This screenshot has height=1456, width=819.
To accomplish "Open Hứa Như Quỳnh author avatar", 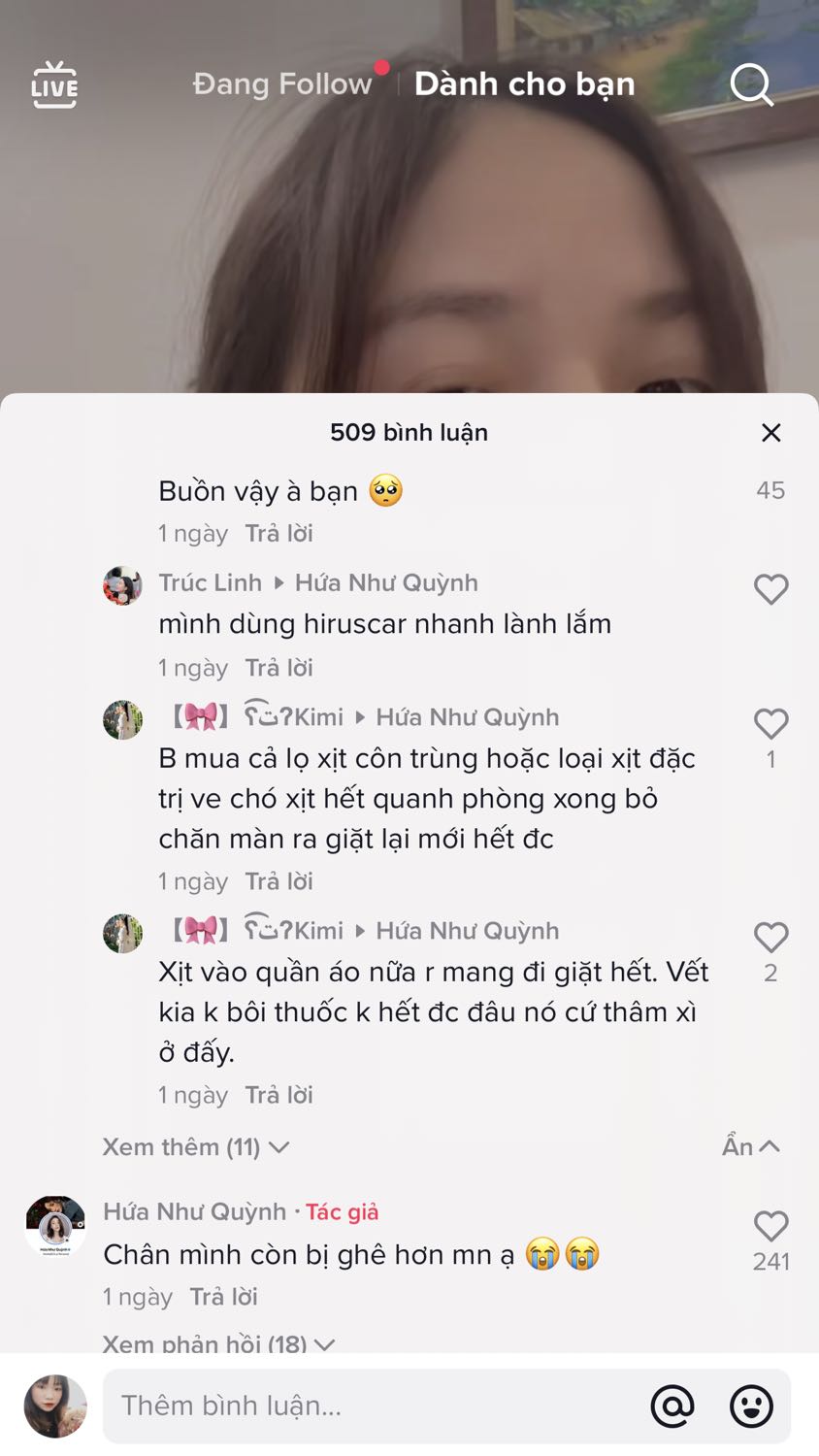I will 55,1227.
